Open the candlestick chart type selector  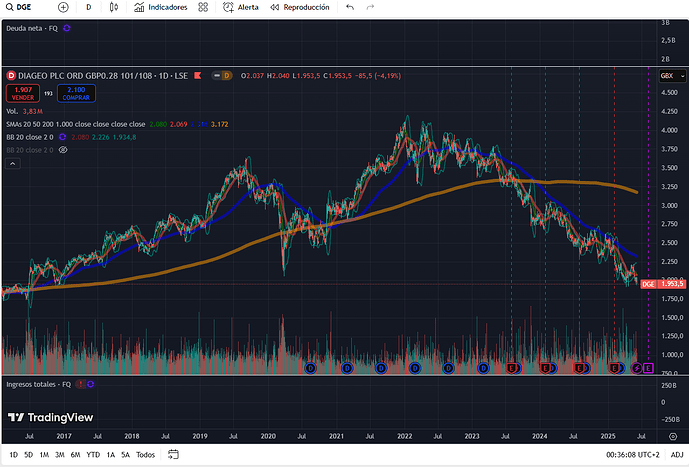(115, 7)
